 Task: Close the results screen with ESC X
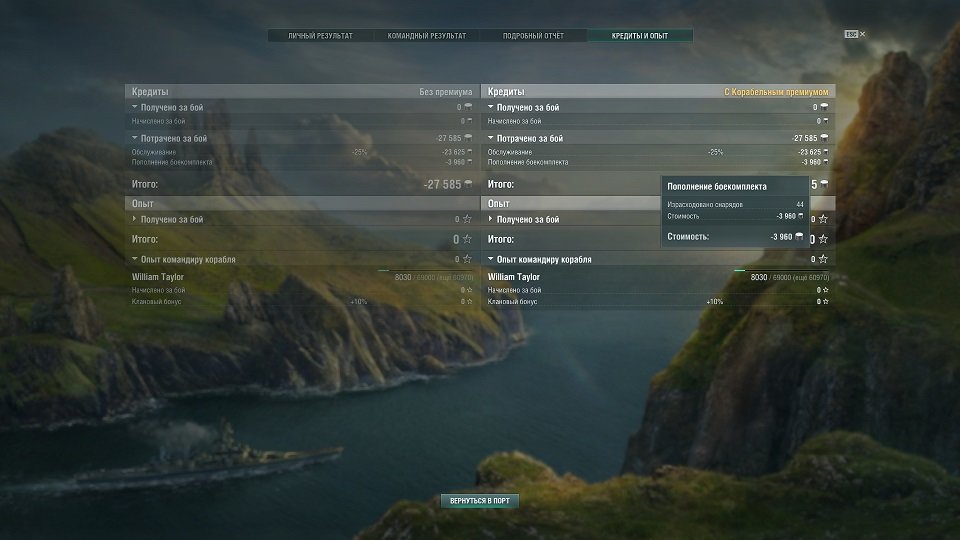(856, 34)
